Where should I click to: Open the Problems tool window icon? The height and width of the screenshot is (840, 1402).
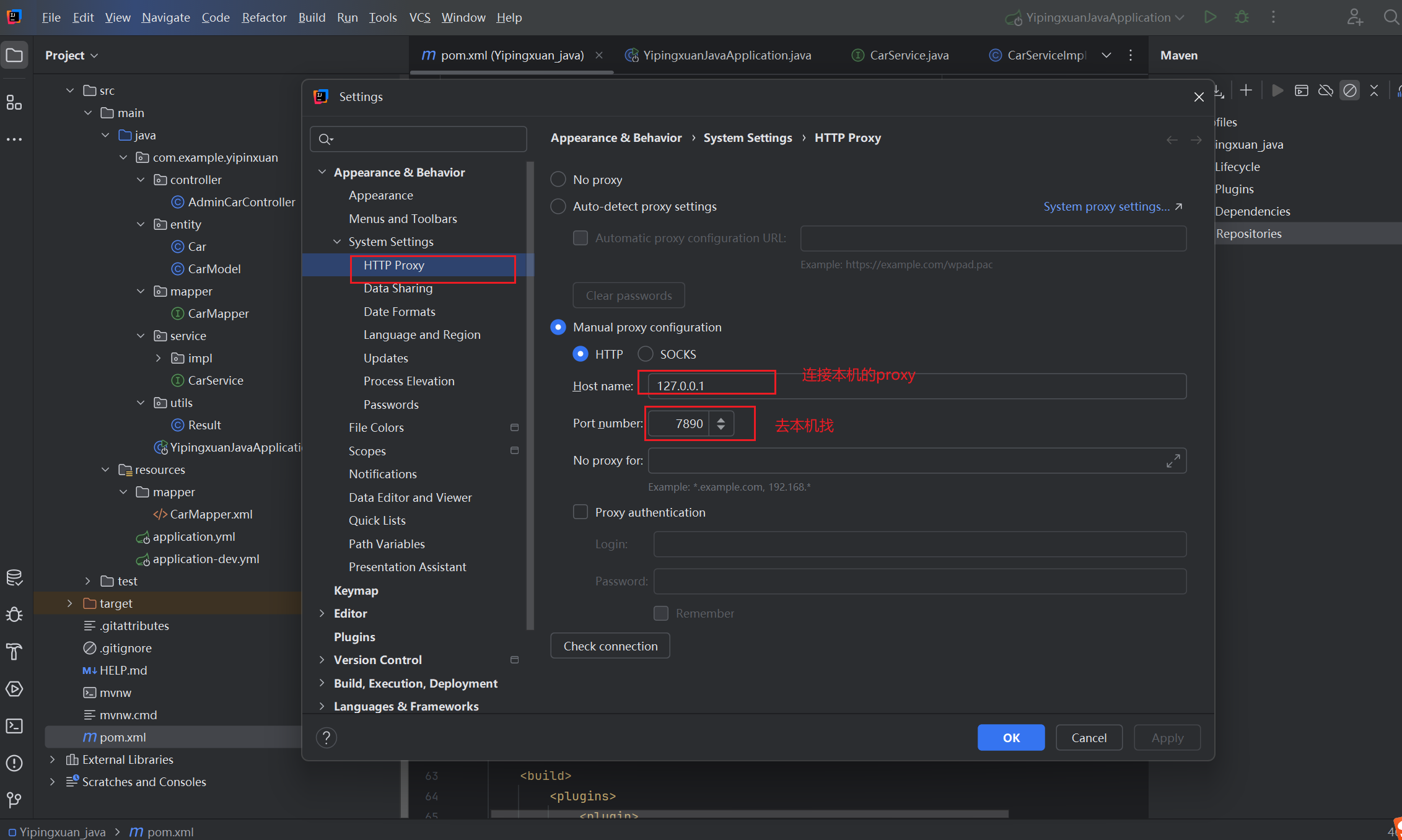pos(14,763)
